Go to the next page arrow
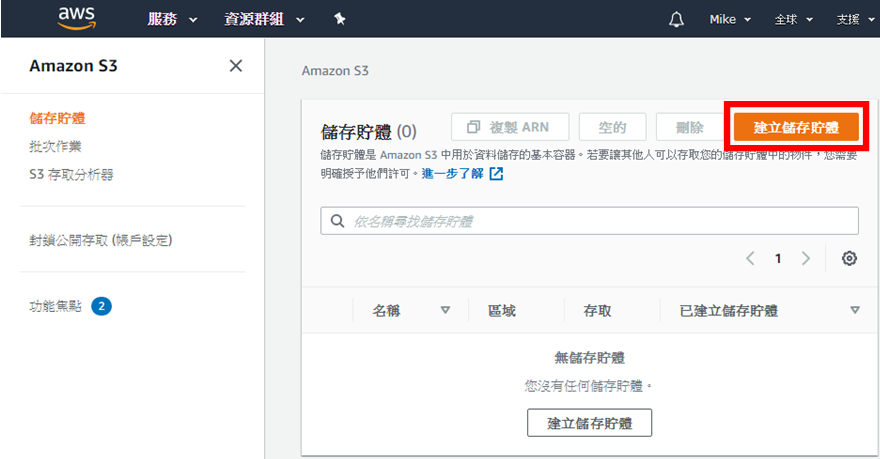Viewport: 880px width, 459px height. [806, 258]
